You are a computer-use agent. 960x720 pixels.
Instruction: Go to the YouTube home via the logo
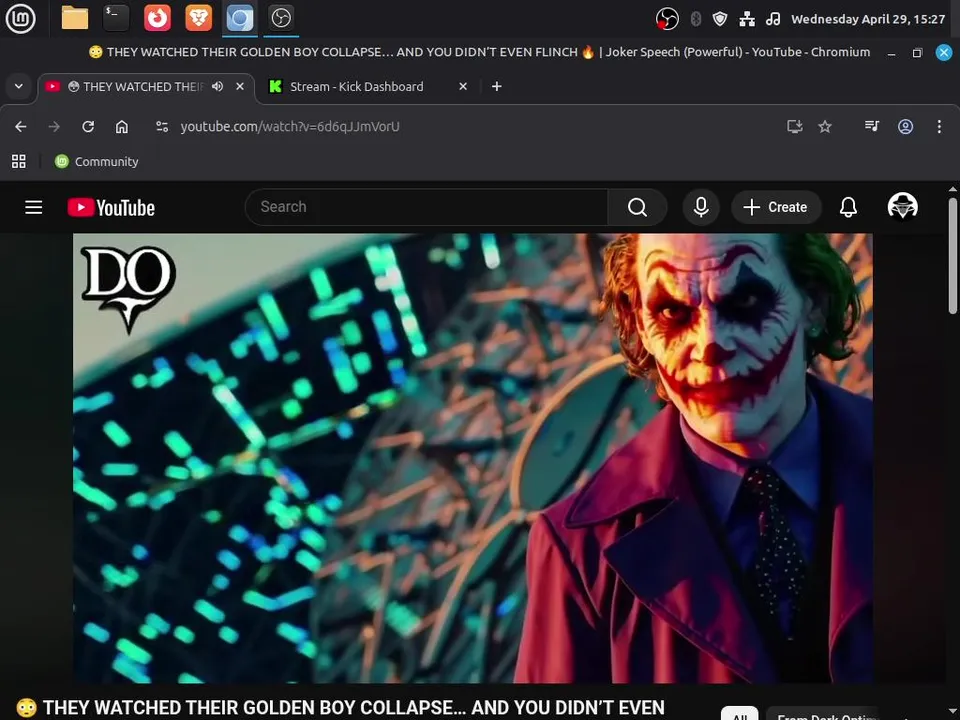[x=111, y=208]
